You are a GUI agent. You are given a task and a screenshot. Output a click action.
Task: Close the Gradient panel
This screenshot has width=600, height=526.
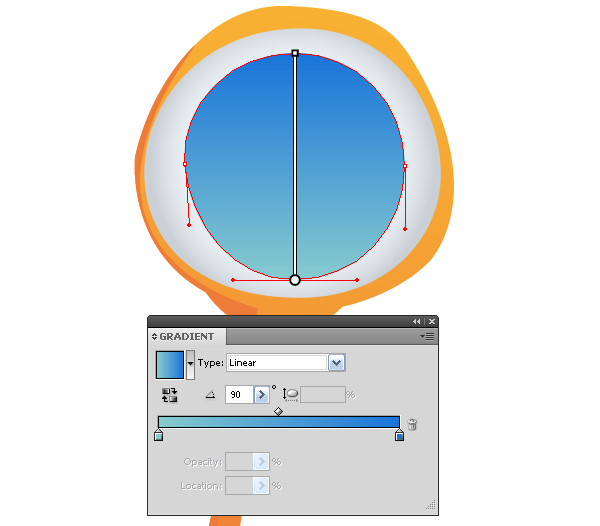coord(432,322)
